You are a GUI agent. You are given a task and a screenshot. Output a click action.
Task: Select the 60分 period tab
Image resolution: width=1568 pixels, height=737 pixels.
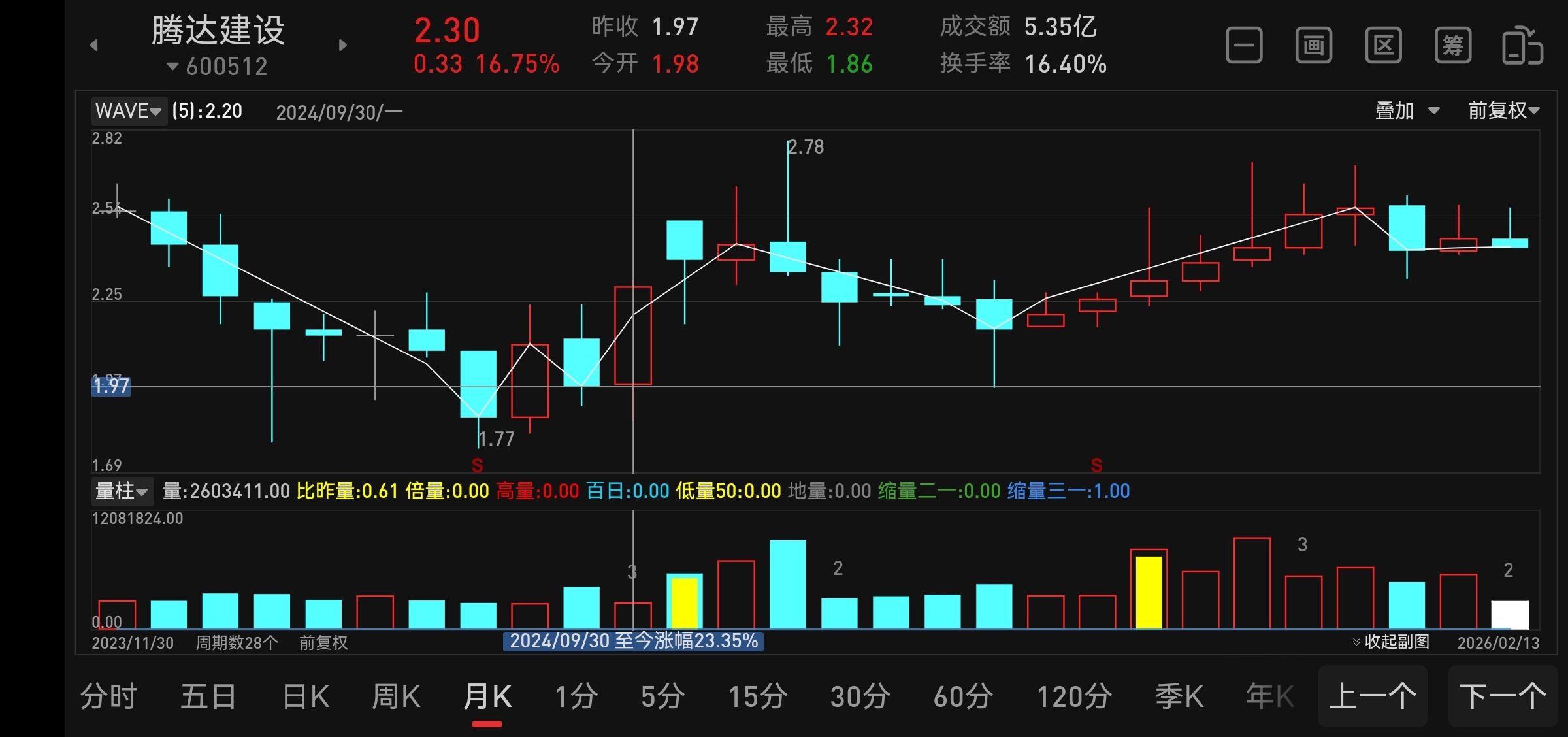(963, 696)
